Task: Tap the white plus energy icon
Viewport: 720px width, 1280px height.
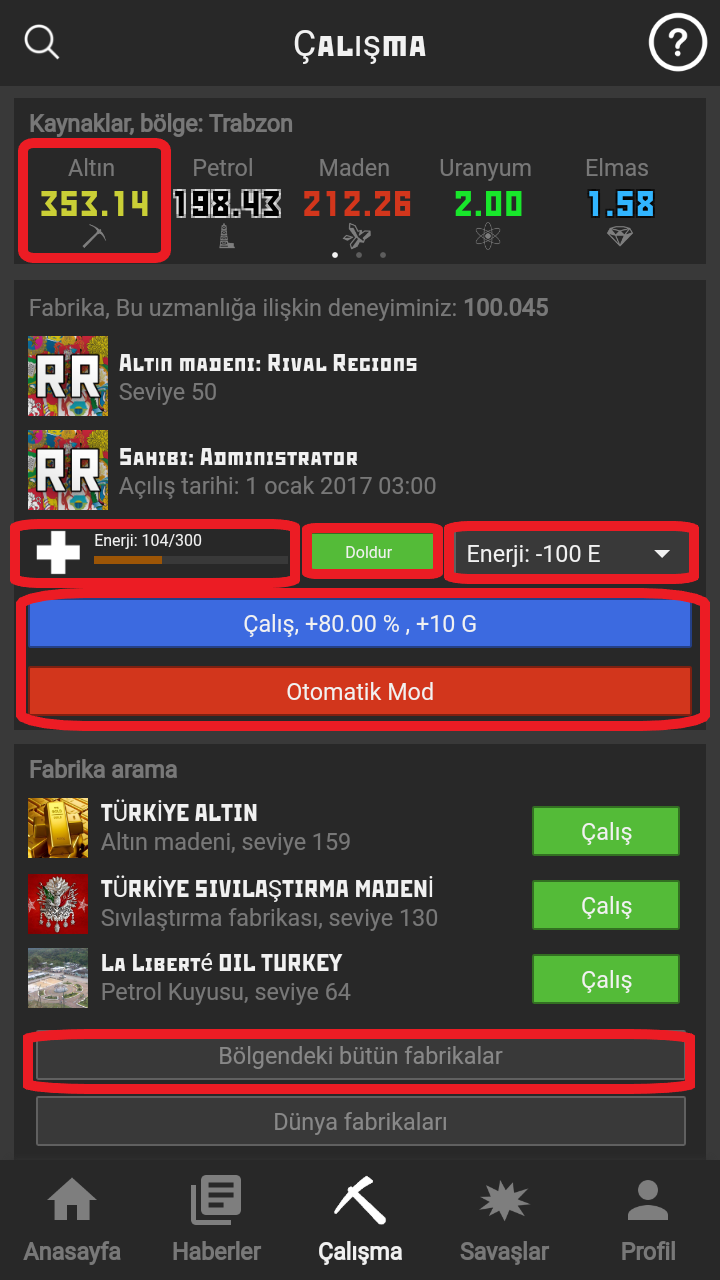Action: point(58,553)
